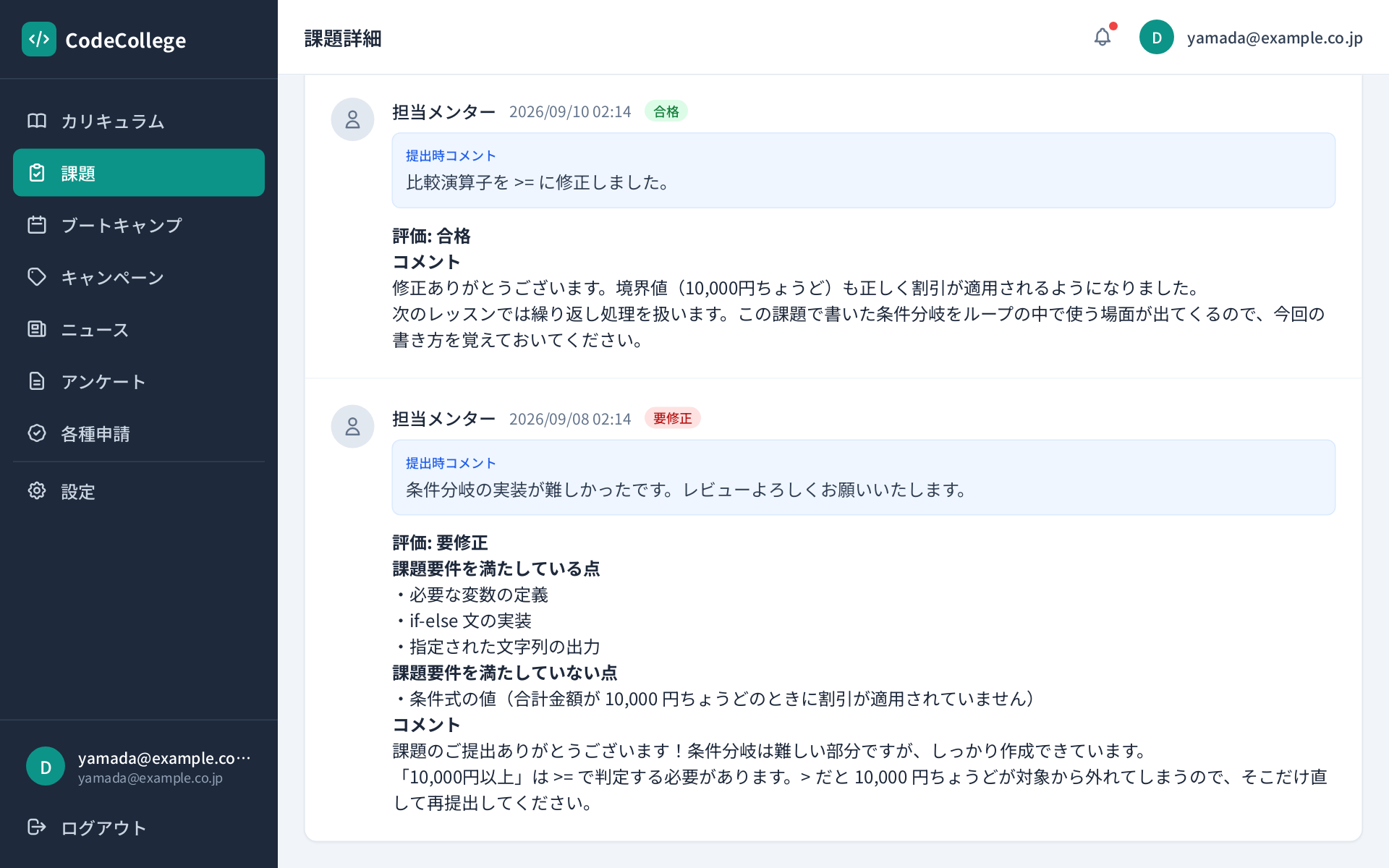
Task: Click the timestamp 2026/09/08 02:14
Action: (x=570, y=419)
